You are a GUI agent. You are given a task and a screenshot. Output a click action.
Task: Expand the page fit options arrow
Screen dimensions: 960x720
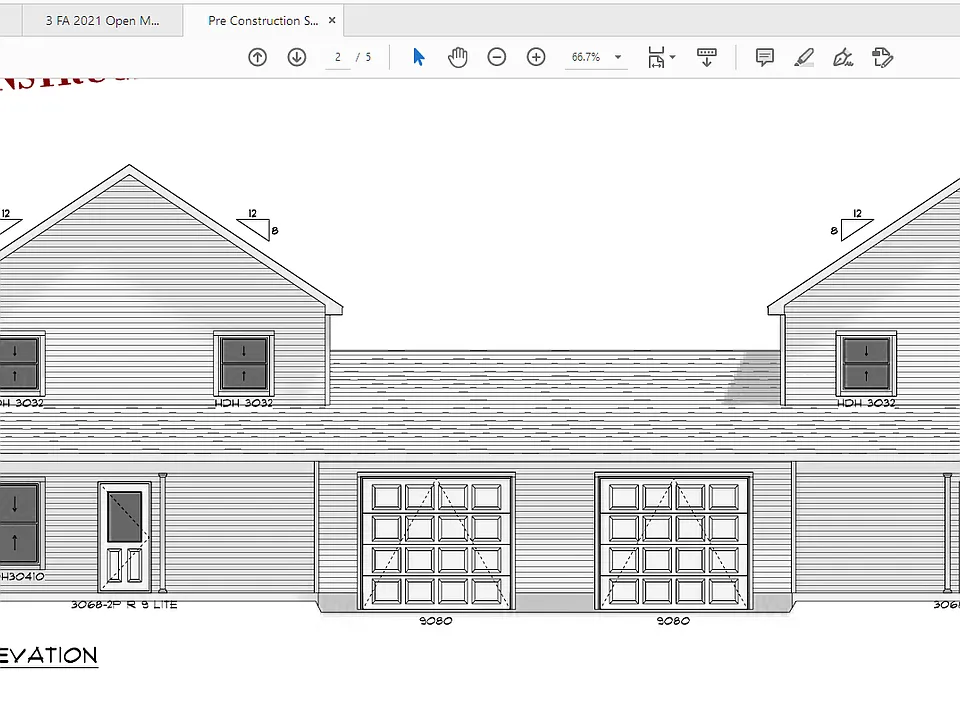pyautogui.click(x=672, y=57)
